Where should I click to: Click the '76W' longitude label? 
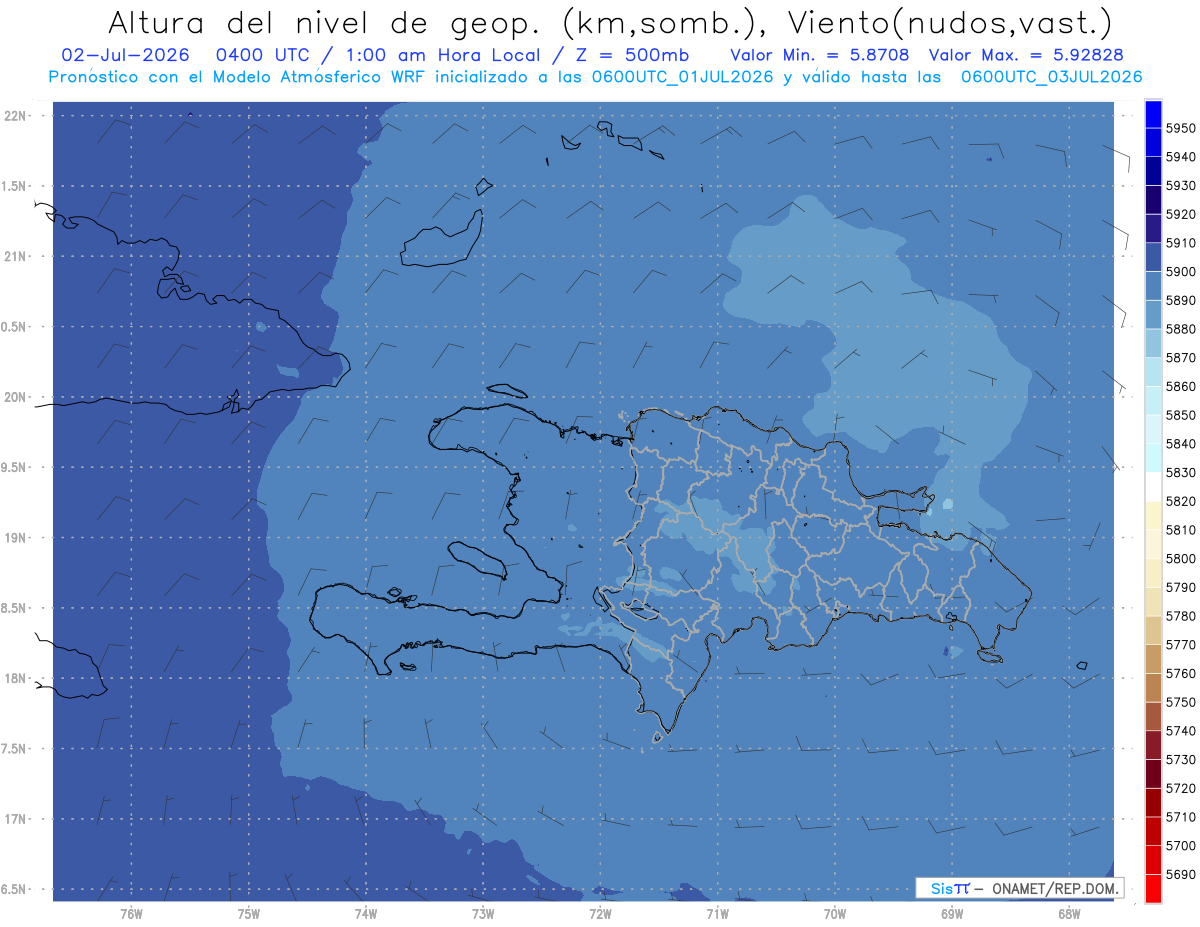(x=131, y=914)
